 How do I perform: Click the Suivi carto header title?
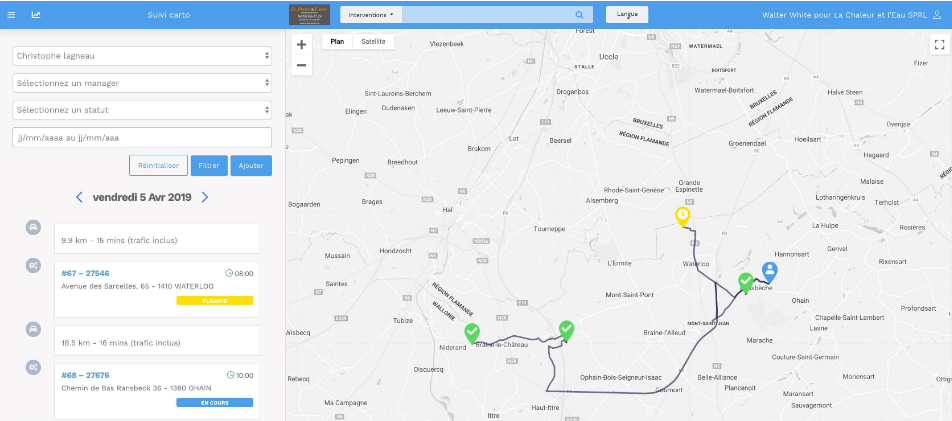click(x=169, y=15)
